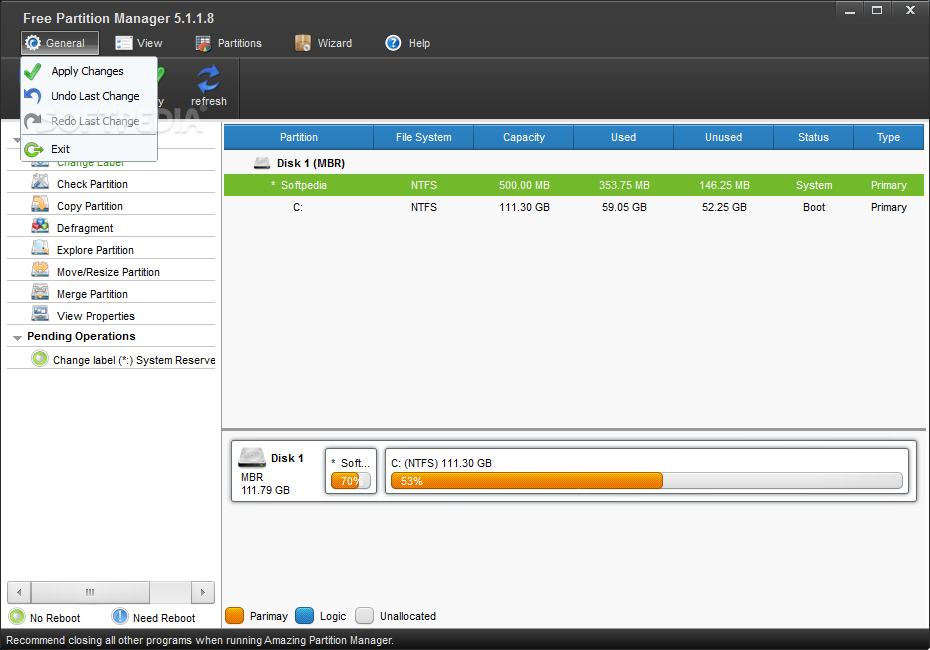
Task: Click the 353.75 MB used cell
Action: pyautogui.click(x=624, y=185)
